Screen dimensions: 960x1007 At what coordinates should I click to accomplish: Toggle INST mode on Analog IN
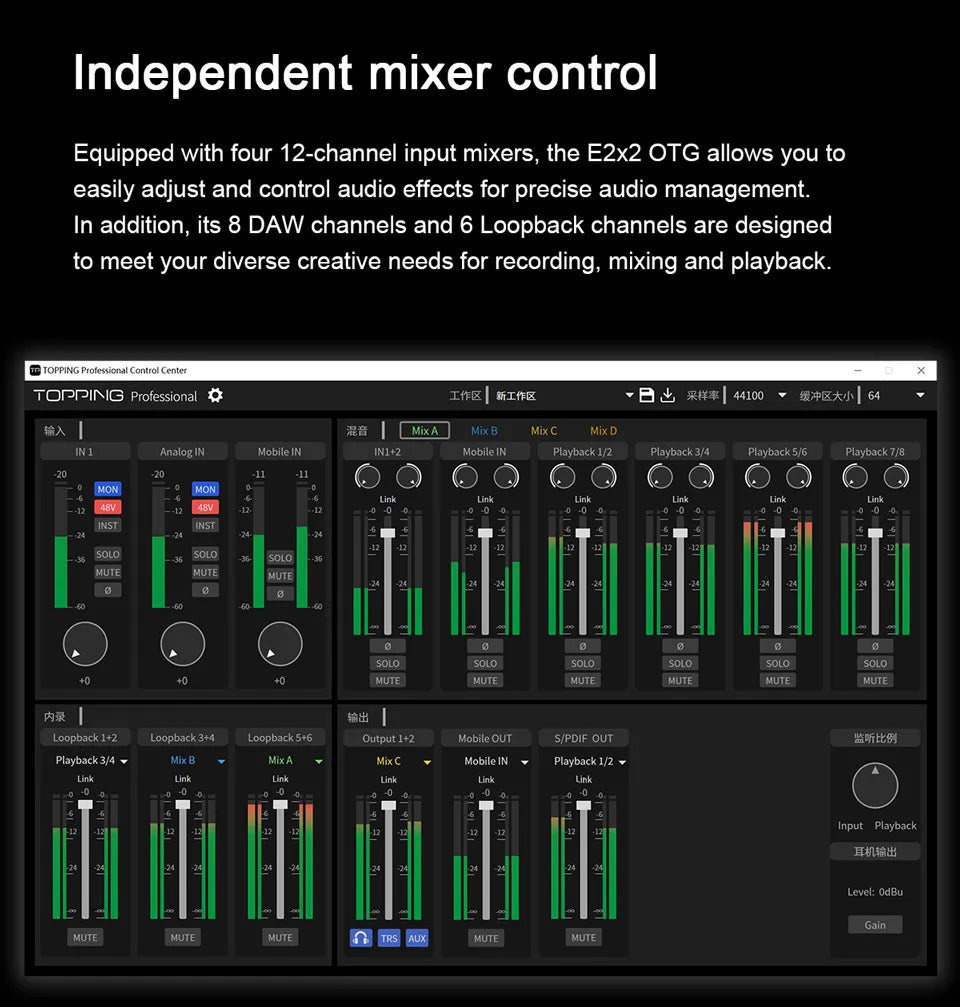[205, 525]
